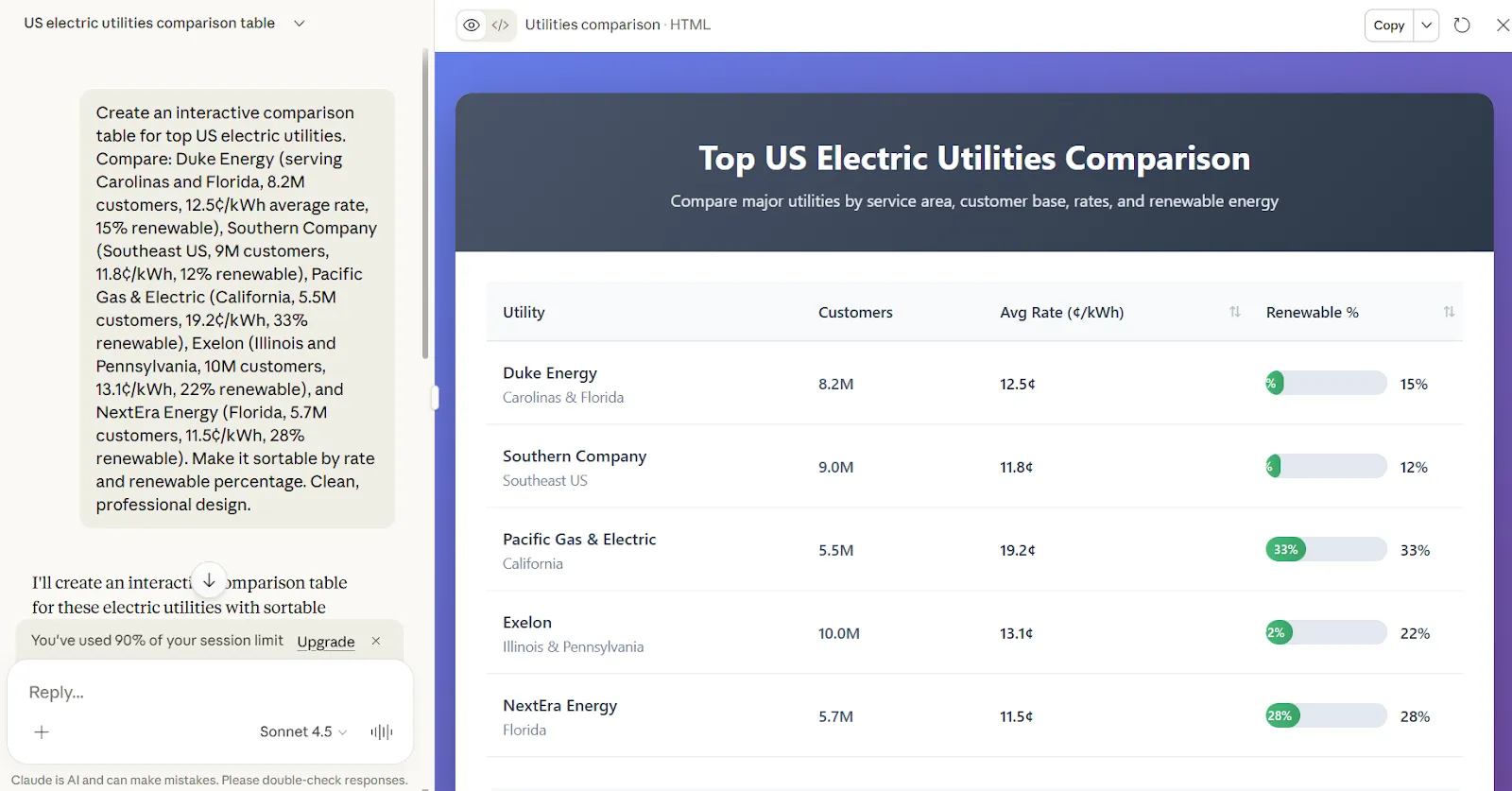Screen dimensions: 1512x791
Task: Sort table by Avg Rate column icon
Action: (1235, 312)
